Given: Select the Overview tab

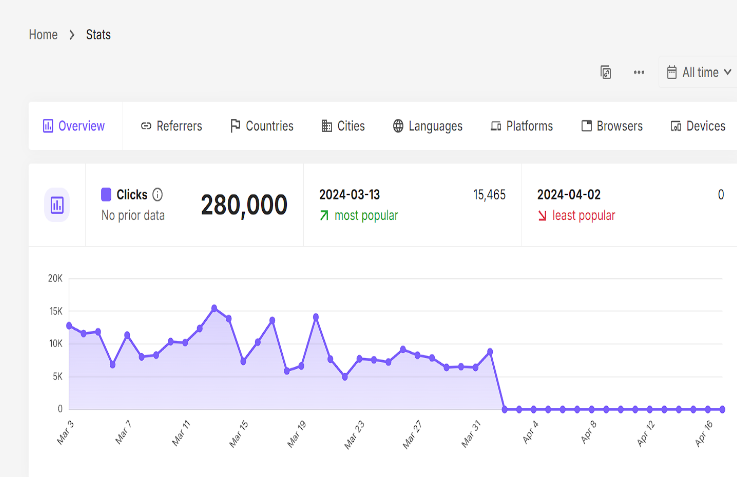Looking at the screenshot, I should tap(74, 126).
